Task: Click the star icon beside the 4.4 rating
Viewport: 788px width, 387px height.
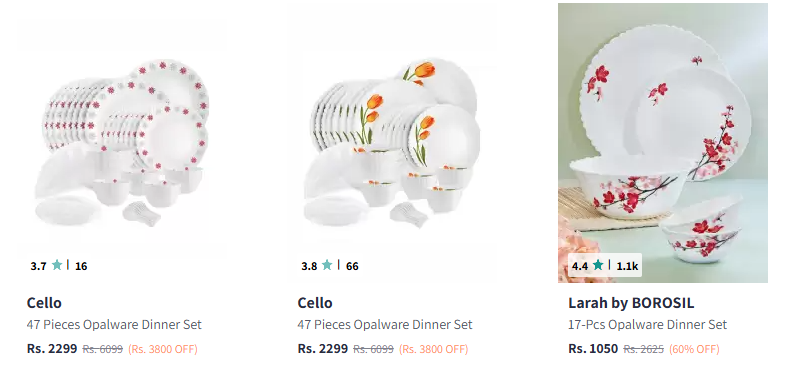Action: coord(598,265)
